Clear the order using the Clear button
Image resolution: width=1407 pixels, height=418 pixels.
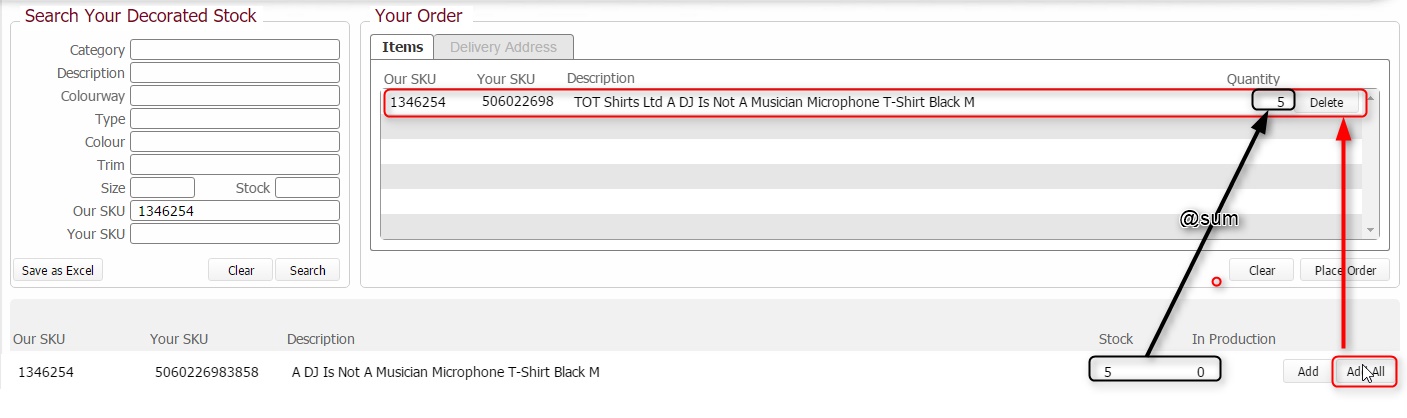click(x=1261, y=270)
